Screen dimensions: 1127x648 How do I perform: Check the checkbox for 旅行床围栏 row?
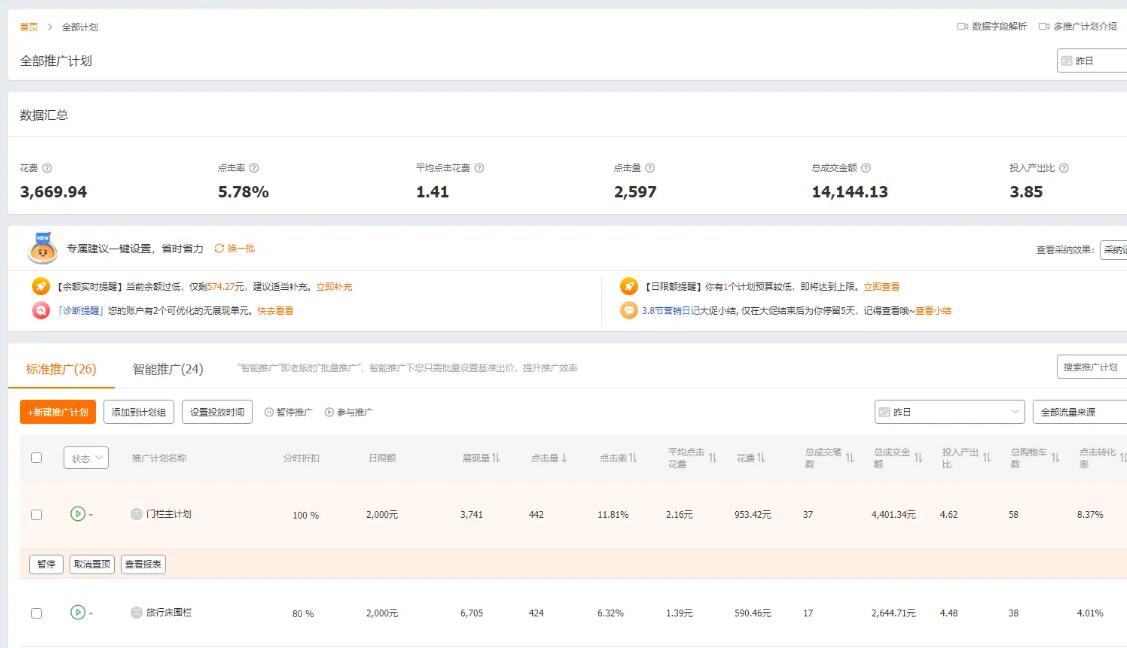37,613
